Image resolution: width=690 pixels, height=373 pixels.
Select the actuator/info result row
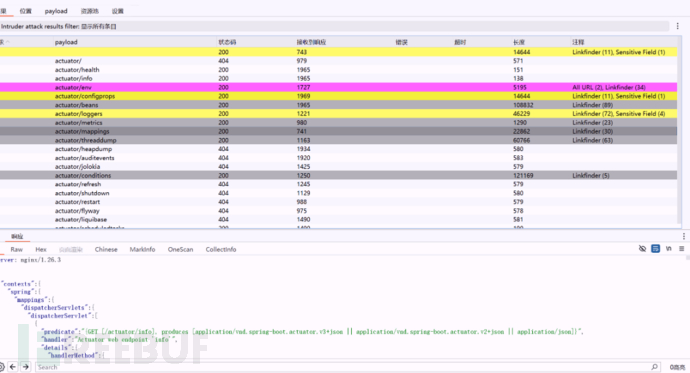338,78
